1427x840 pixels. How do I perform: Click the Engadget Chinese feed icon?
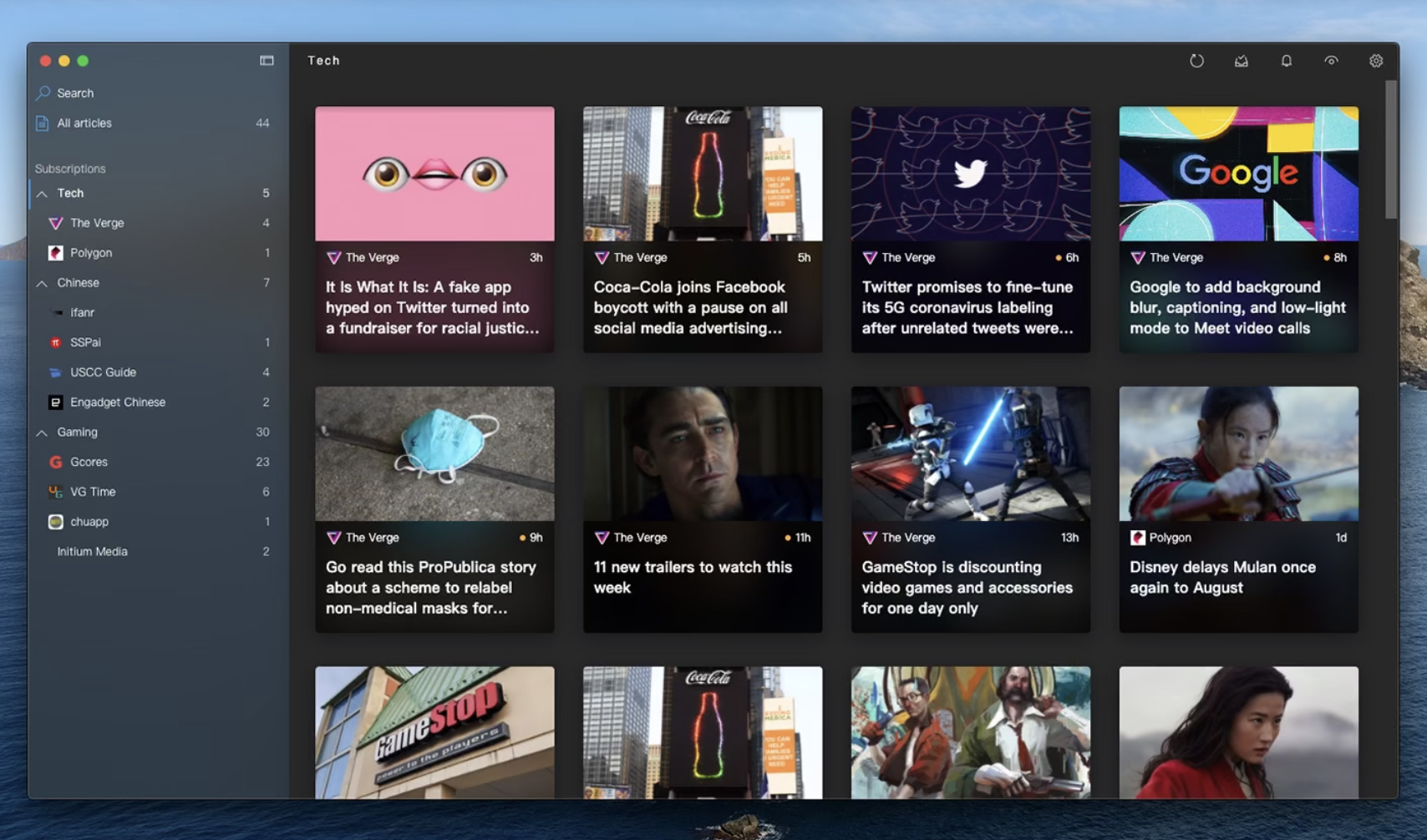coord(56,402)
